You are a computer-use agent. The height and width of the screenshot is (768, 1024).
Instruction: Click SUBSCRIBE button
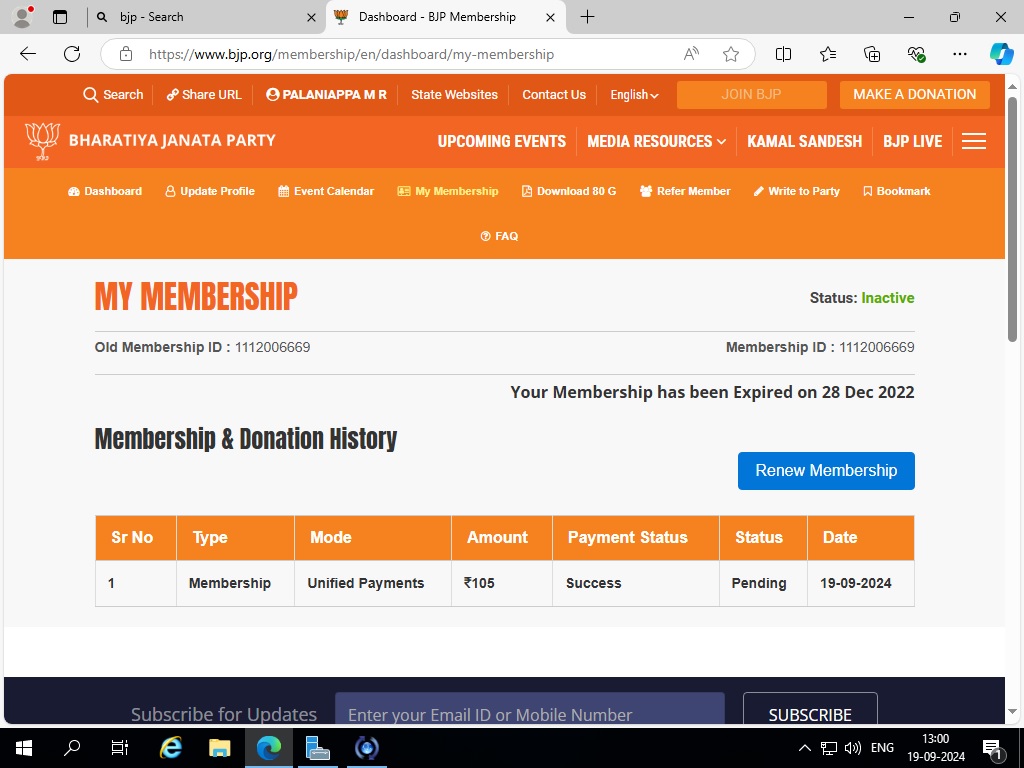tap(810, 709)
